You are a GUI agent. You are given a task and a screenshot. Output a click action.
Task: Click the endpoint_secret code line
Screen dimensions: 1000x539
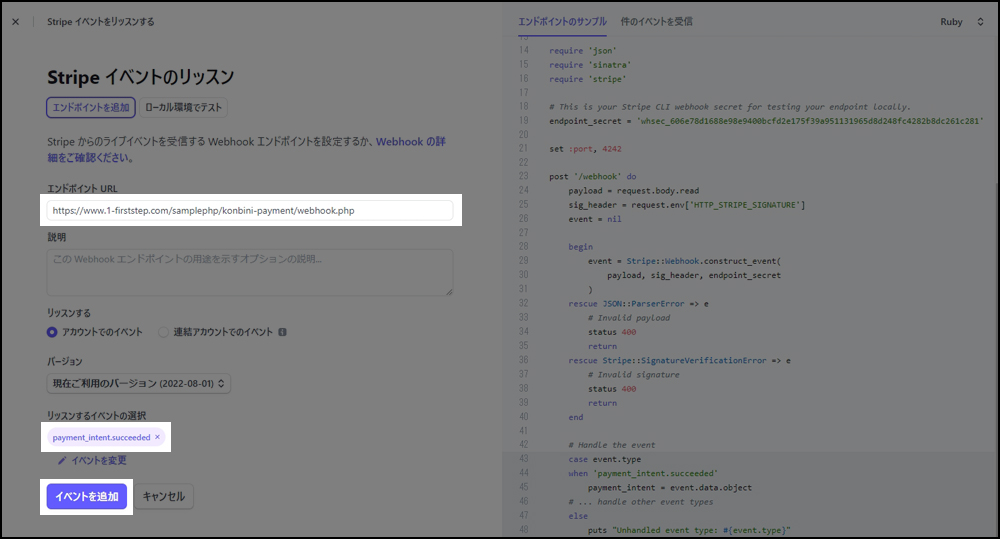(766, 121)
